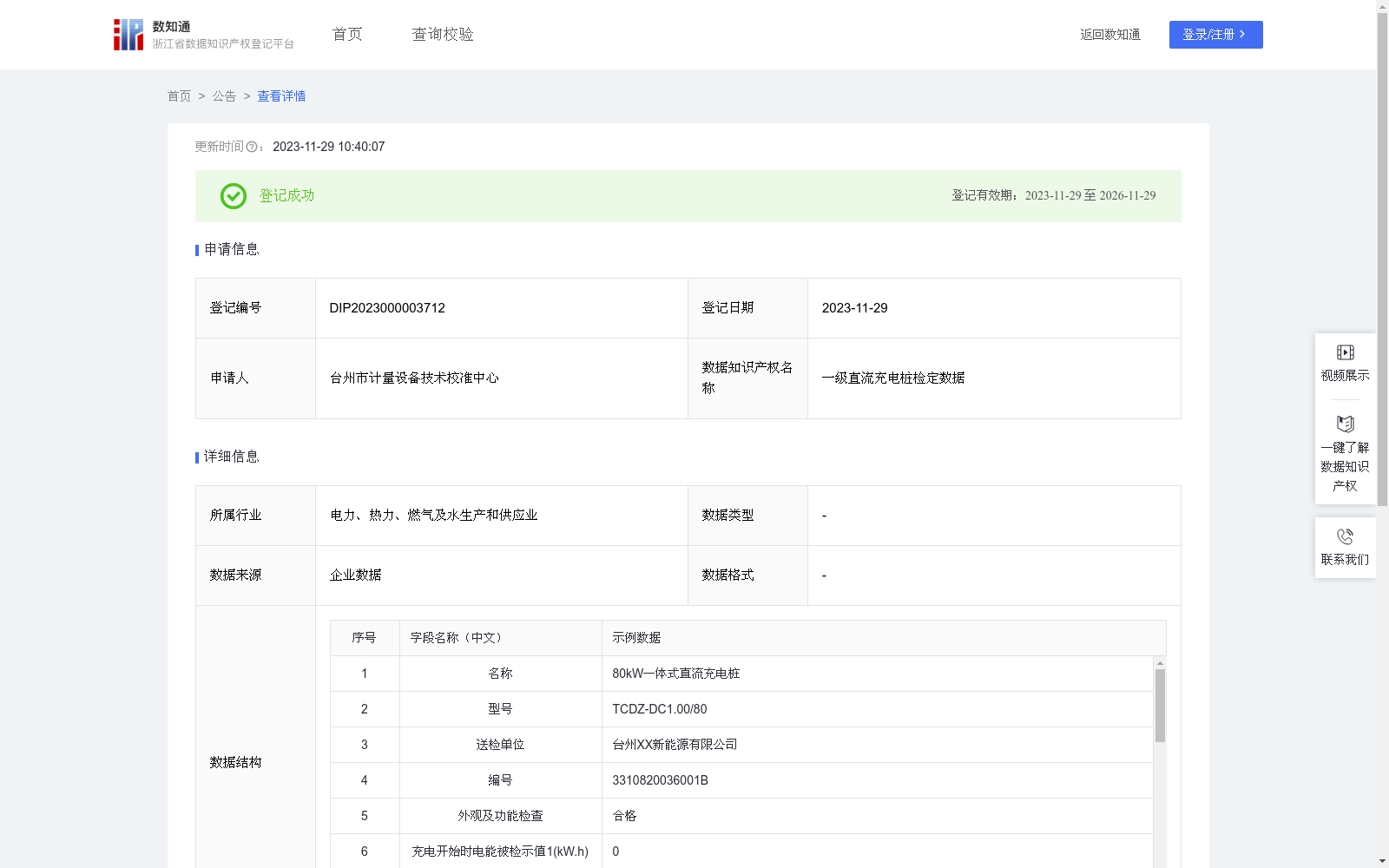Click applicant 台州市计量设备技术校准中心

point(414,378)
